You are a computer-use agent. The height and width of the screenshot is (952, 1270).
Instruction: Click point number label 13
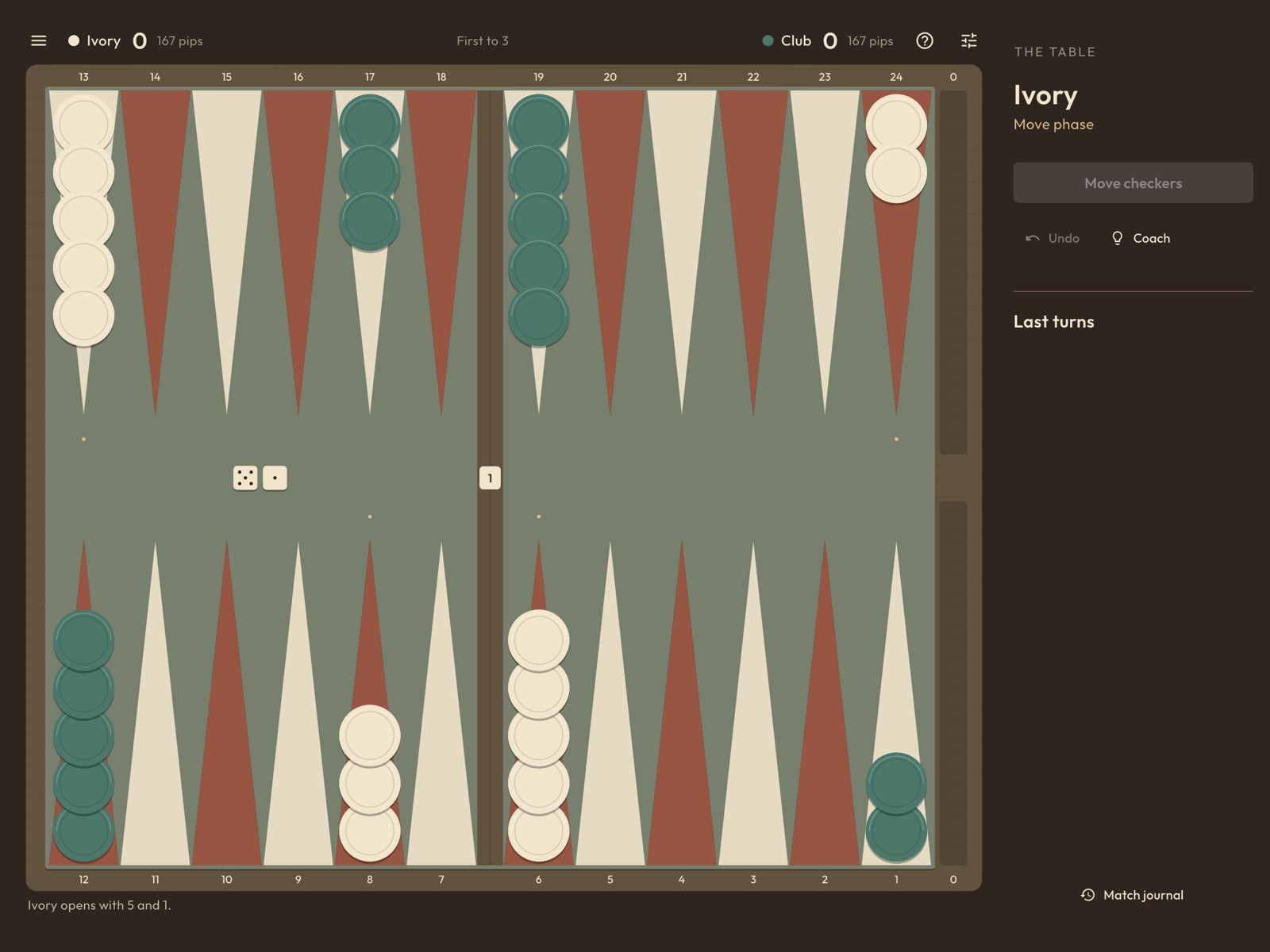coord(83,77)
